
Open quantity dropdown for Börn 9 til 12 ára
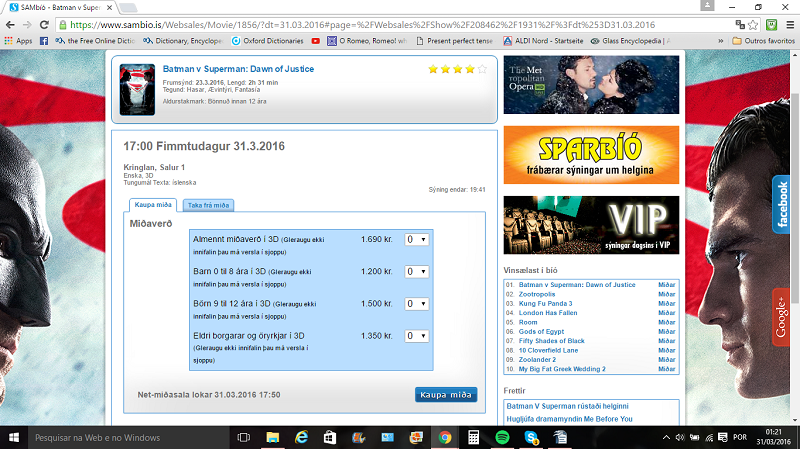point(417,304)
